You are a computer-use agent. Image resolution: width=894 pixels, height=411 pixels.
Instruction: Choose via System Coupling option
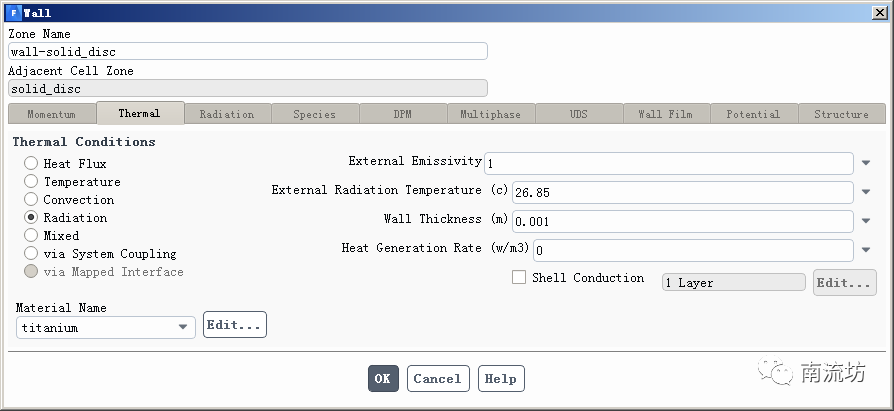(32, 254)
